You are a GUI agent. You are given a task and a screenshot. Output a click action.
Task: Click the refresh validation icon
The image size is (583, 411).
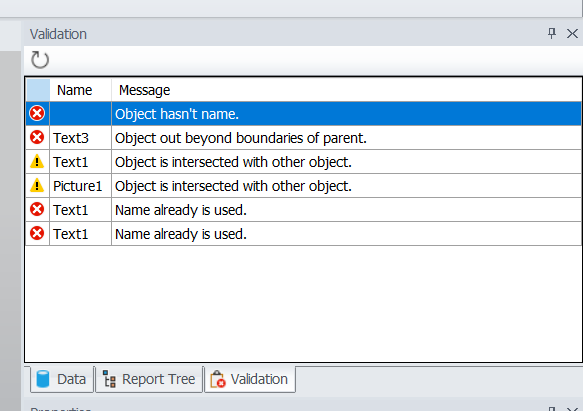point(40,60)
